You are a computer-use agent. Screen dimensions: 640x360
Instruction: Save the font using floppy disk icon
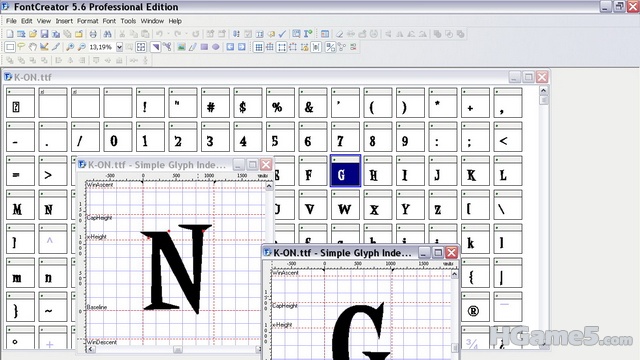44,34
